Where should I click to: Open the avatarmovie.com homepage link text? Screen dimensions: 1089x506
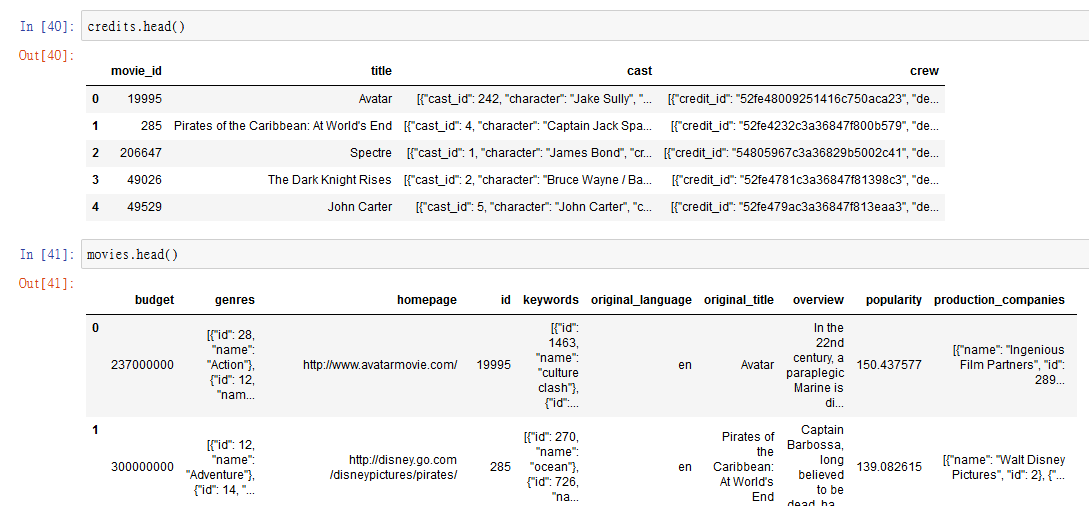click(380, 365)
